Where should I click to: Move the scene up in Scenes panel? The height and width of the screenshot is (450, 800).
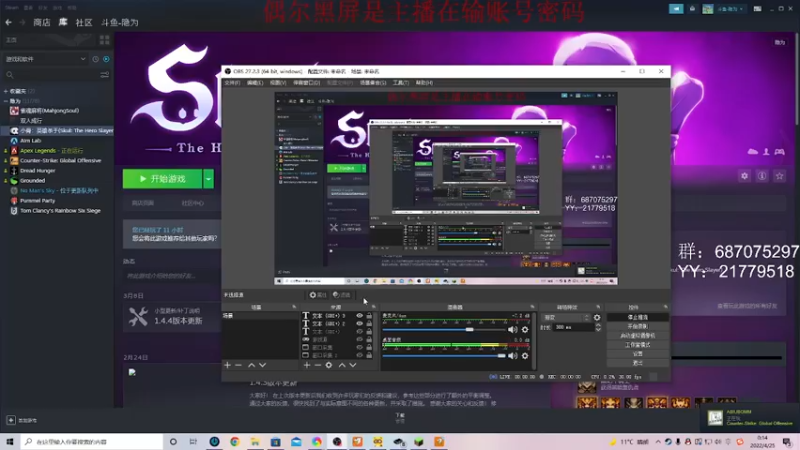[252, 365]
